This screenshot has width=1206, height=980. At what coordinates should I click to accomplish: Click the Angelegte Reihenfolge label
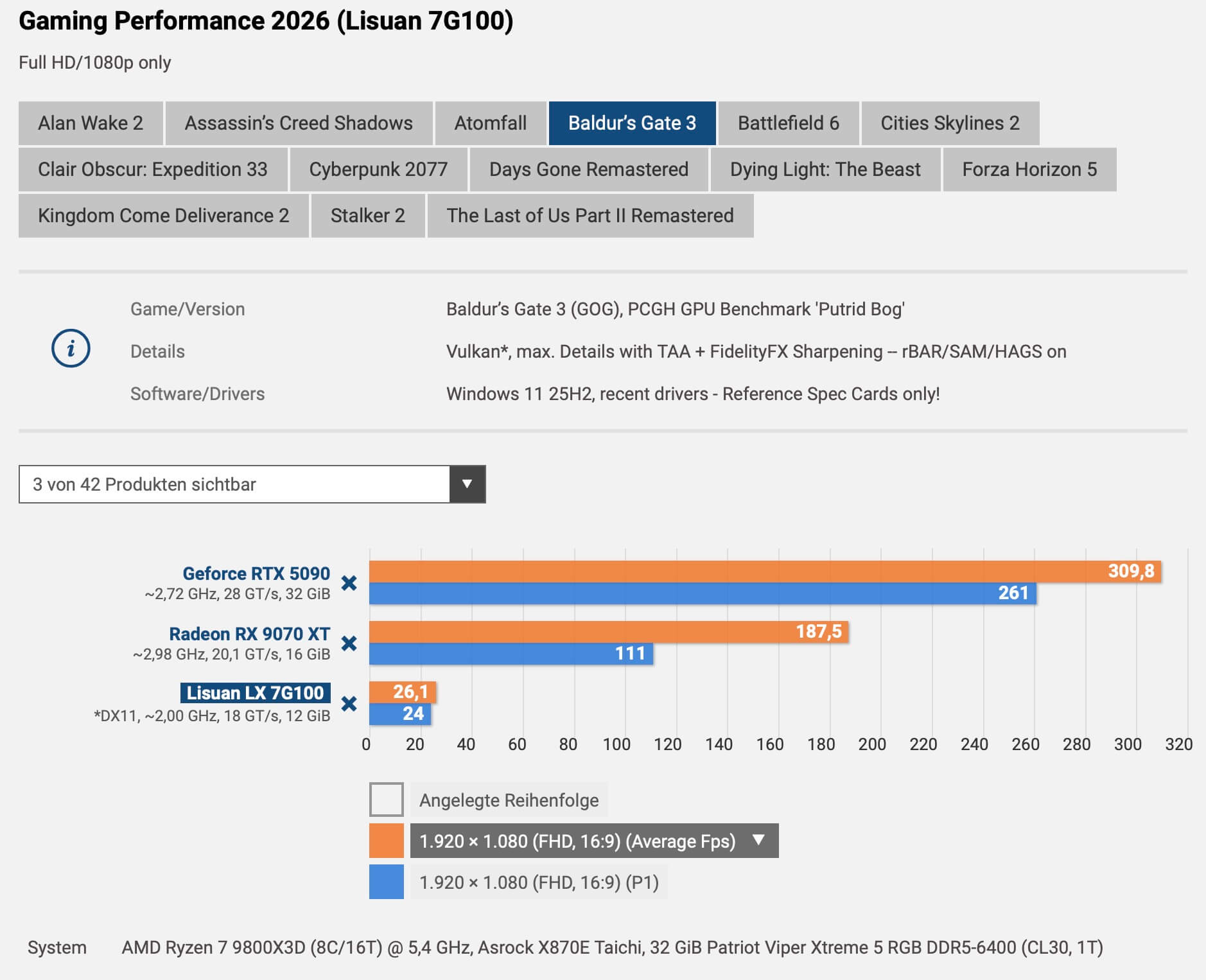(x=509, y=800)
